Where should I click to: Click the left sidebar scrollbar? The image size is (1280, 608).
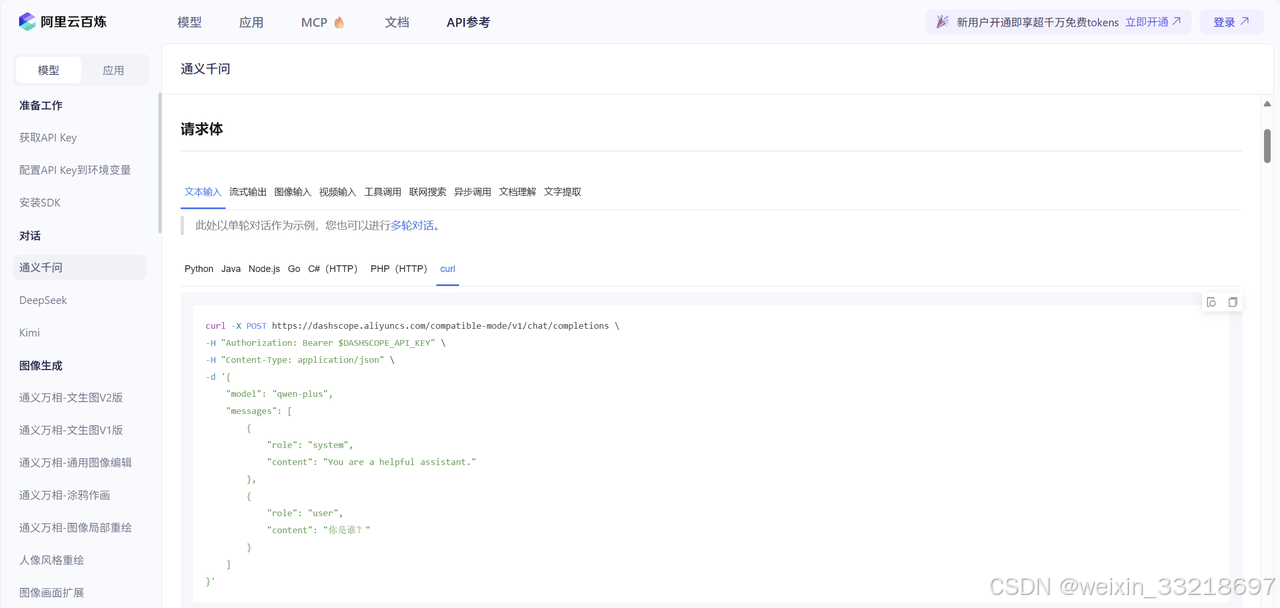tap(160, 163)
